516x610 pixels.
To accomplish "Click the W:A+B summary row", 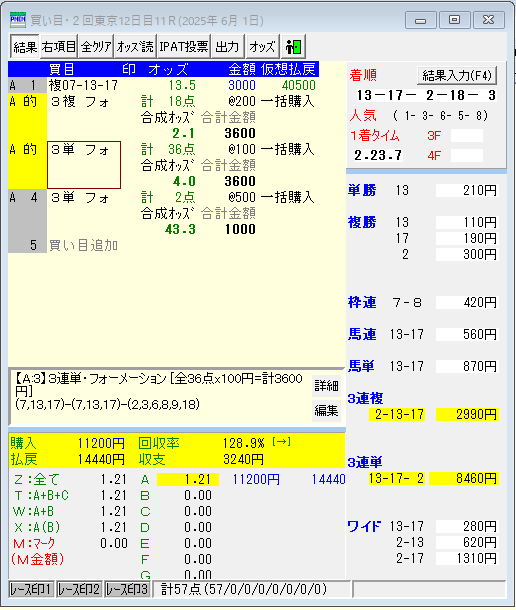I will tap(70, 511).
